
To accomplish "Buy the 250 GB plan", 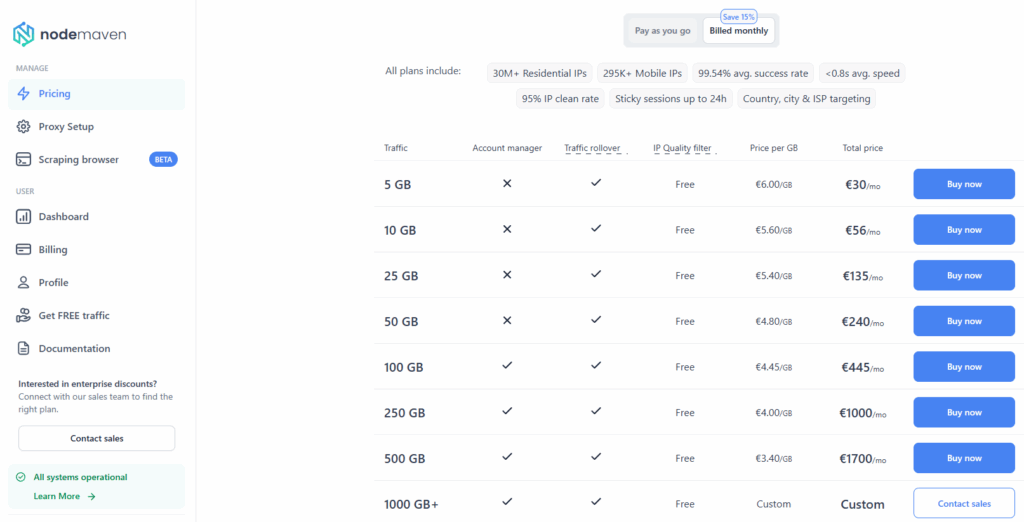I will pos(964,412).
